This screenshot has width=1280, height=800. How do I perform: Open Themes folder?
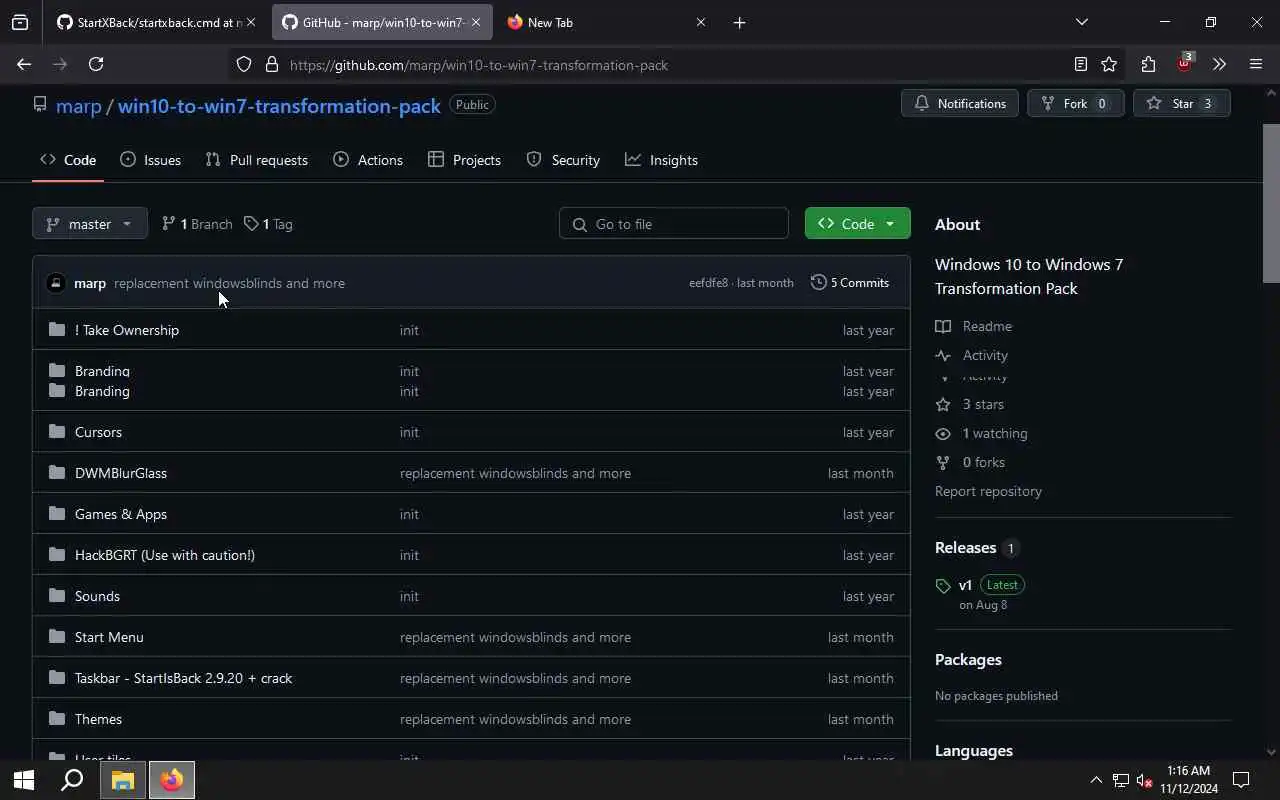coord(98,719)
